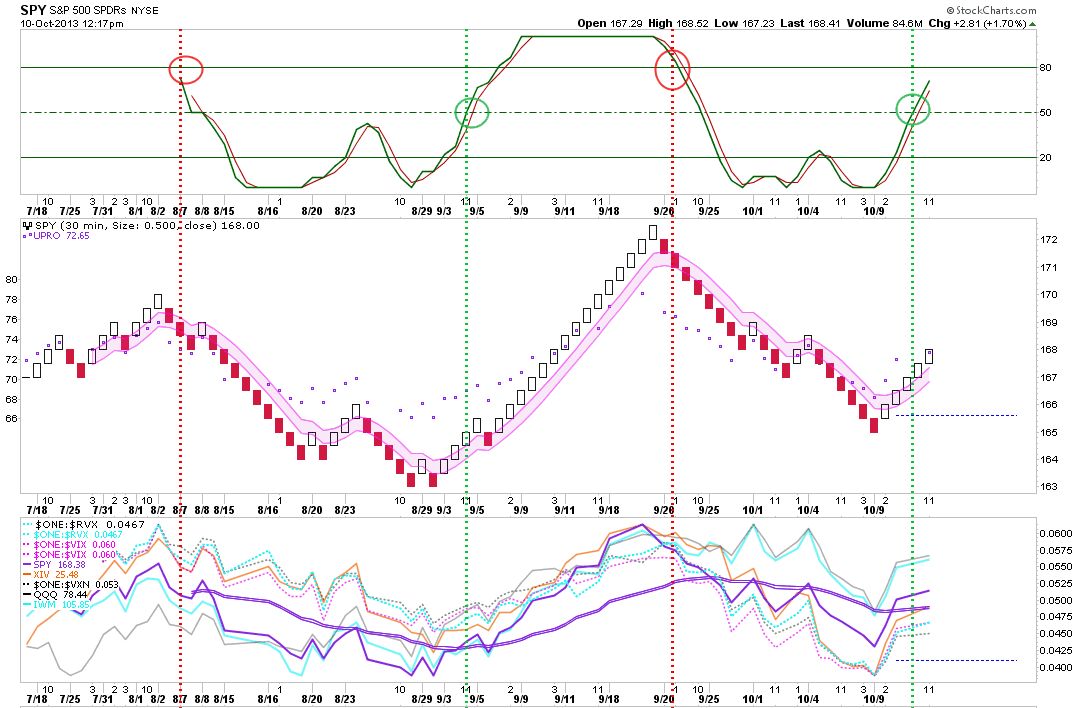Click the 0.0450 ratio axis label
This screenshot has width=1086, height=708.
(1056, 634)
